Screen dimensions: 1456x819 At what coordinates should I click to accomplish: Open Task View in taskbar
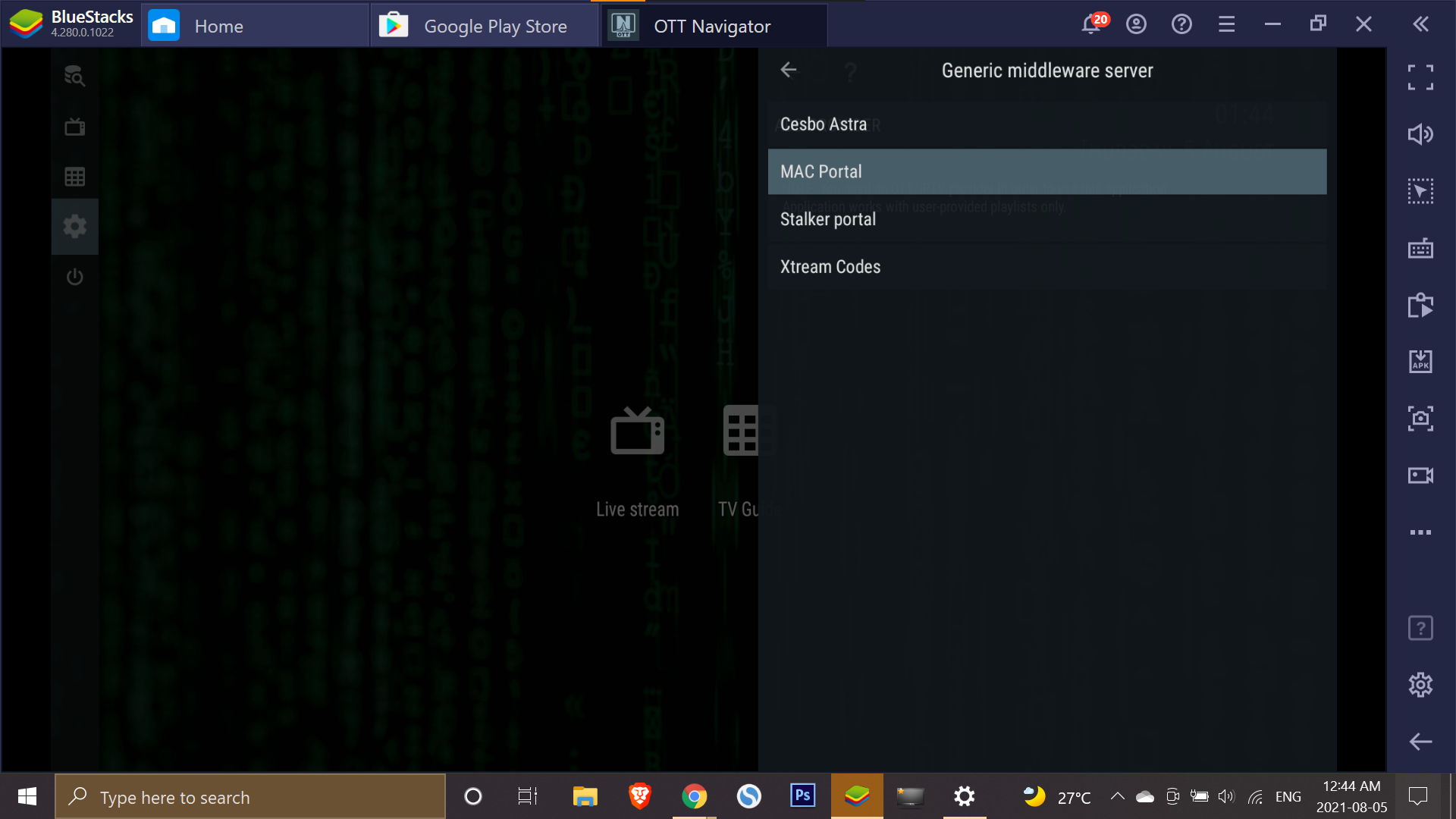528,796
